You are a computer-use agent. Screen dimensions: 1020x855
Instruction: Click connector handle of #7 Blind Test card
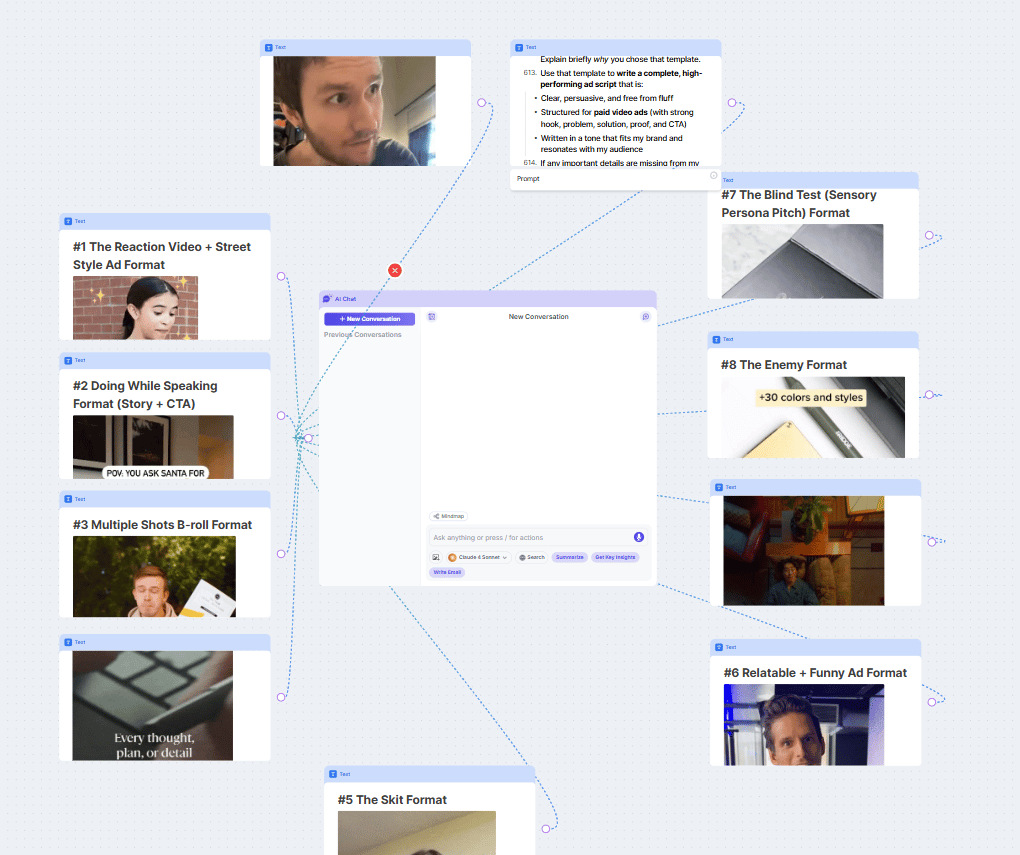tap(929, 236)
